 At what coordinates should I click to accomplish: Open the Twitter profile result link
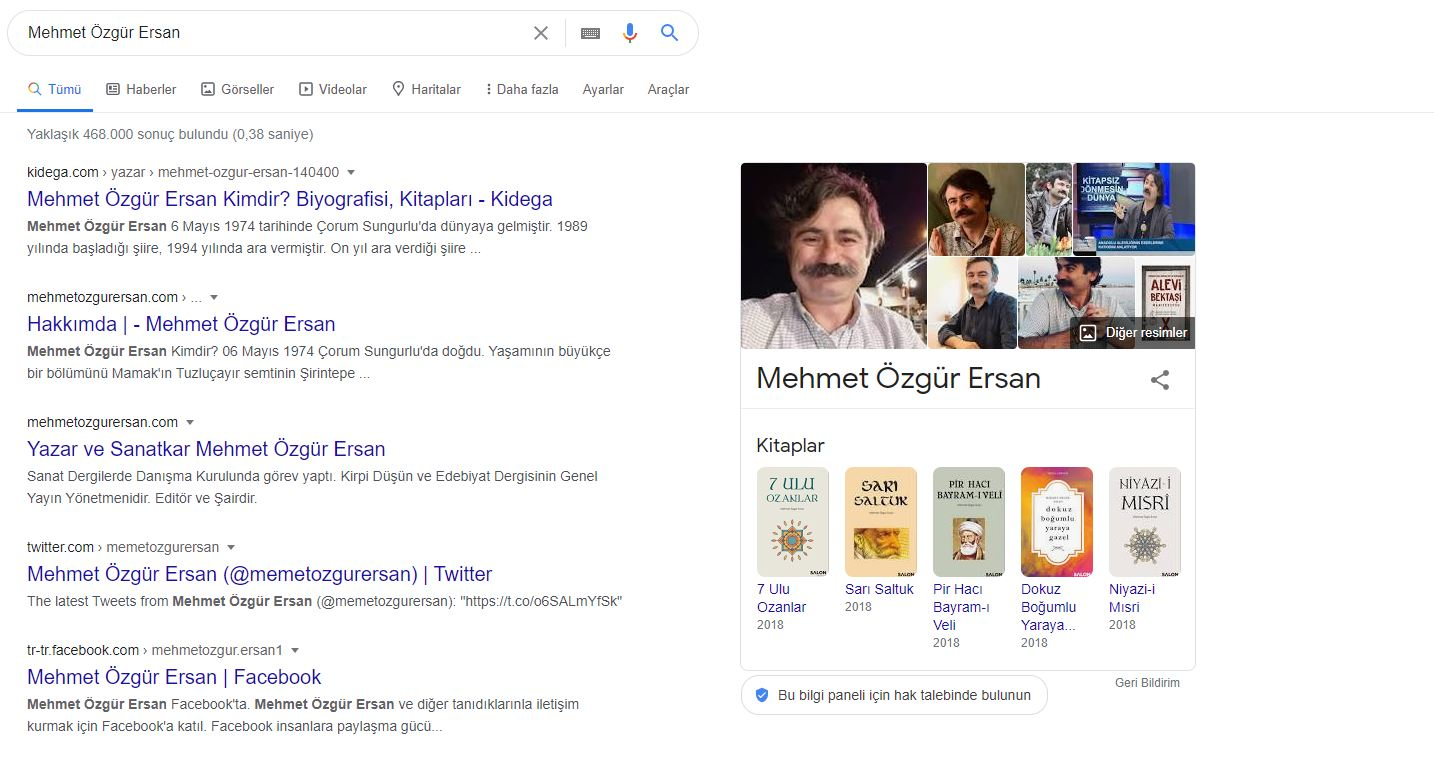(260, 574)
